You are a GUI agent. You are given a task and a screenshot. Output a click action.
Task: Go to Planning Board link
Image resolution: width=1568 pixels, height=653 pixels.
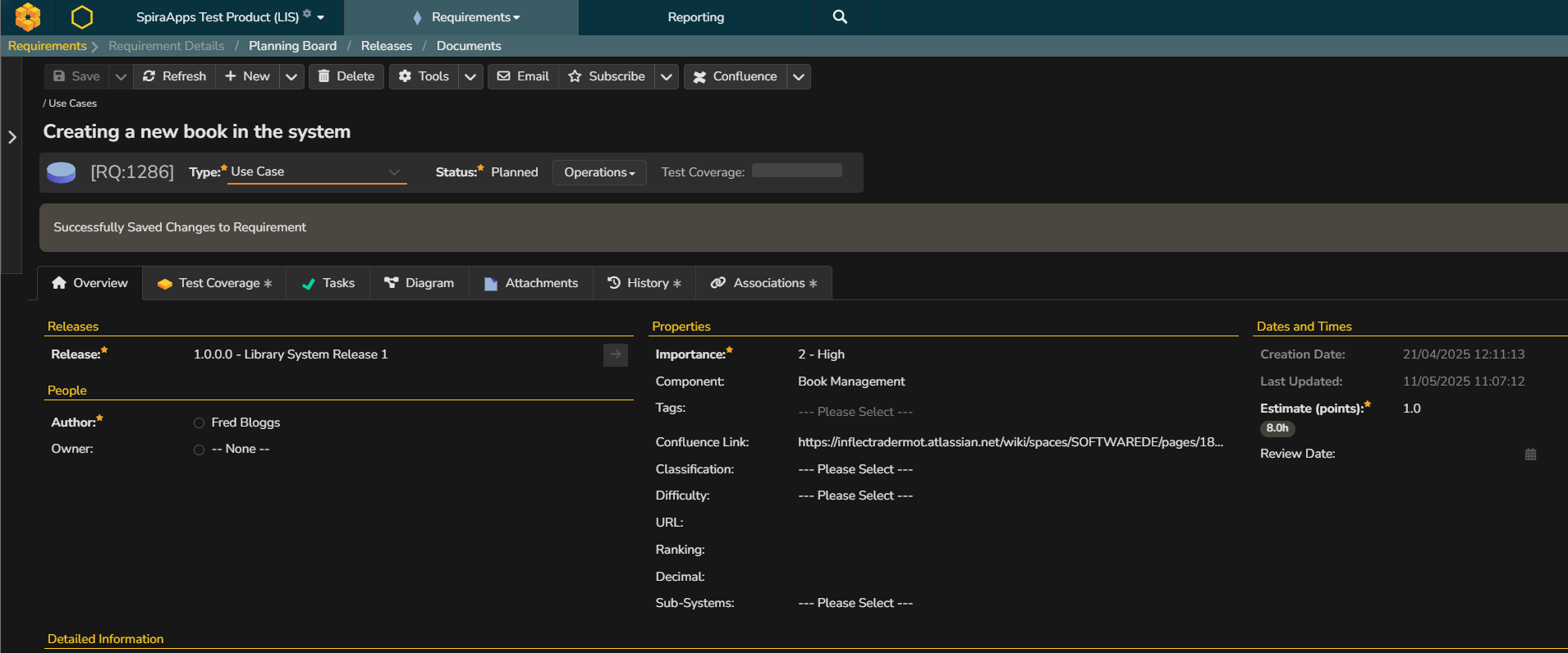(x=292, y=46)
